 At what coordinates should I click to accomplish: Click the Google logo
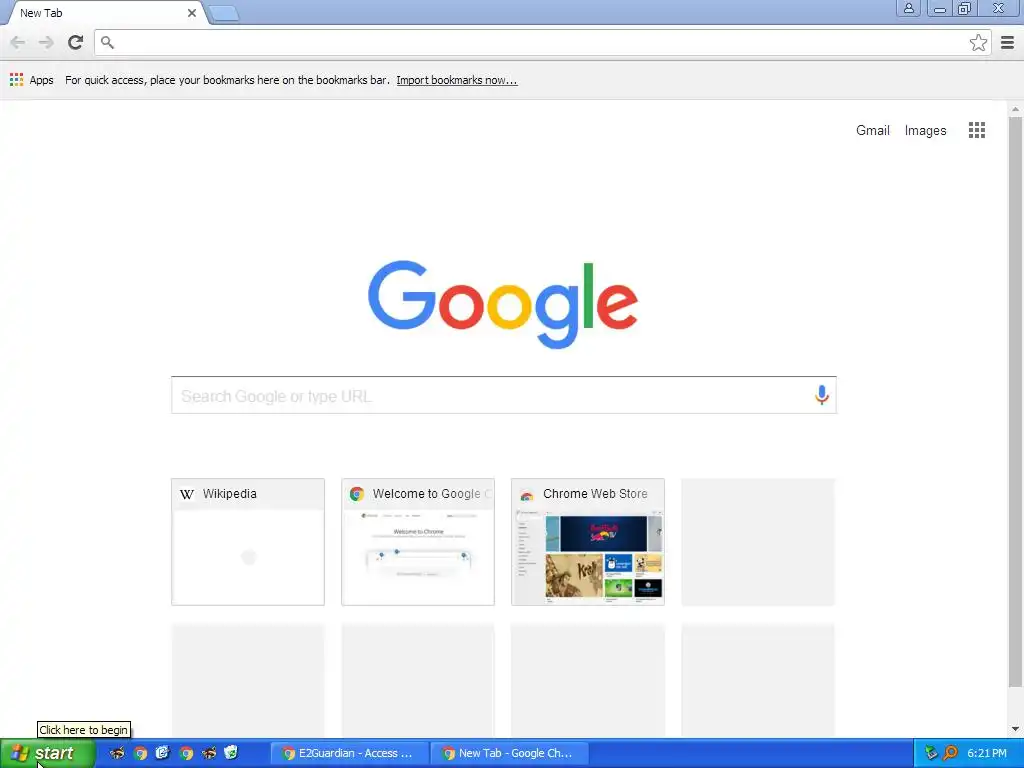pos(503,304)
